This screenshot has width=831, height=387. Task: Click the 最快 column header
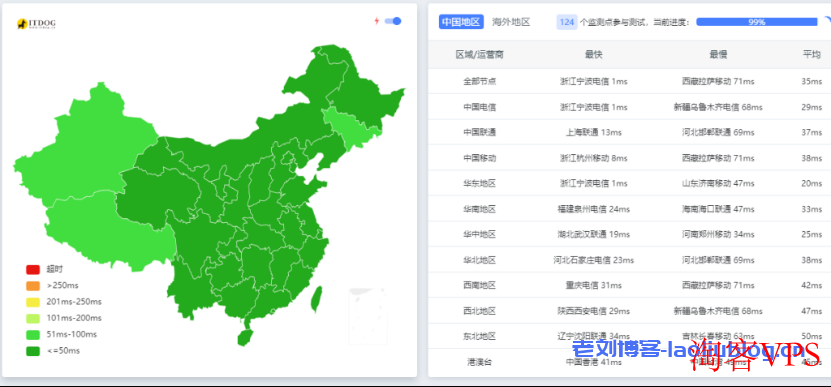(594, 55)
